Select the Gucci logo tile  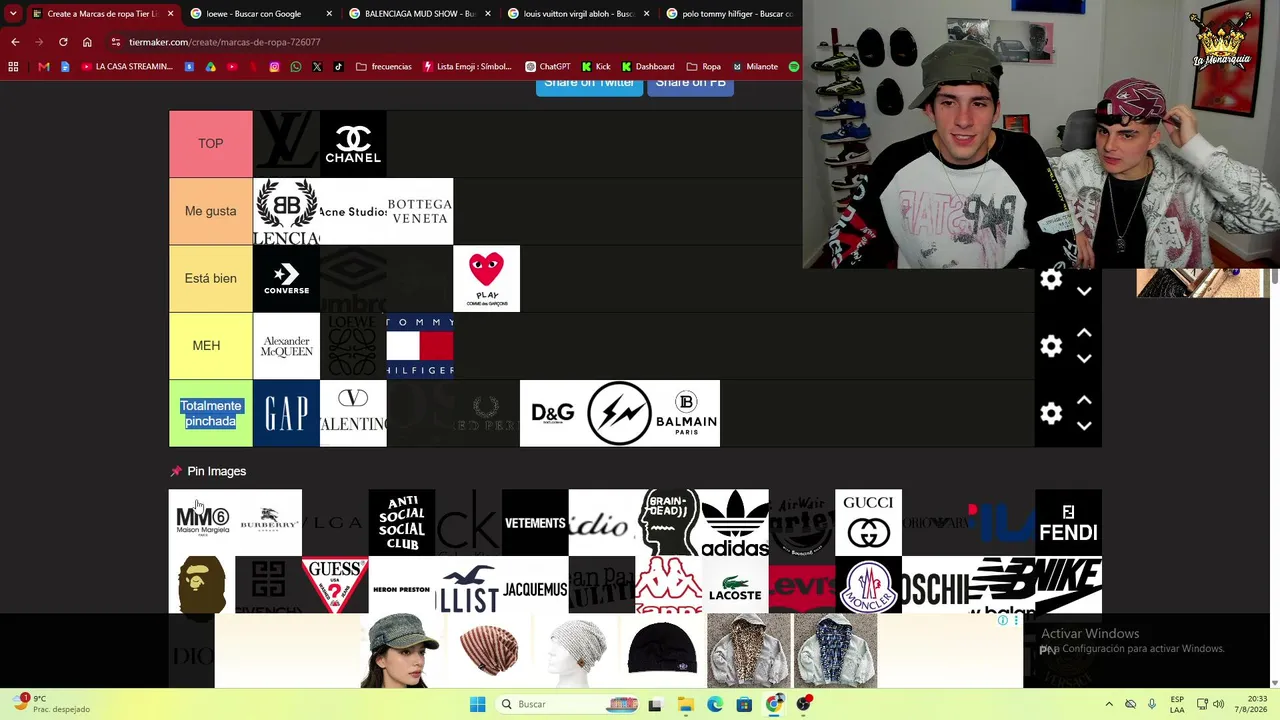coord(868,522)
